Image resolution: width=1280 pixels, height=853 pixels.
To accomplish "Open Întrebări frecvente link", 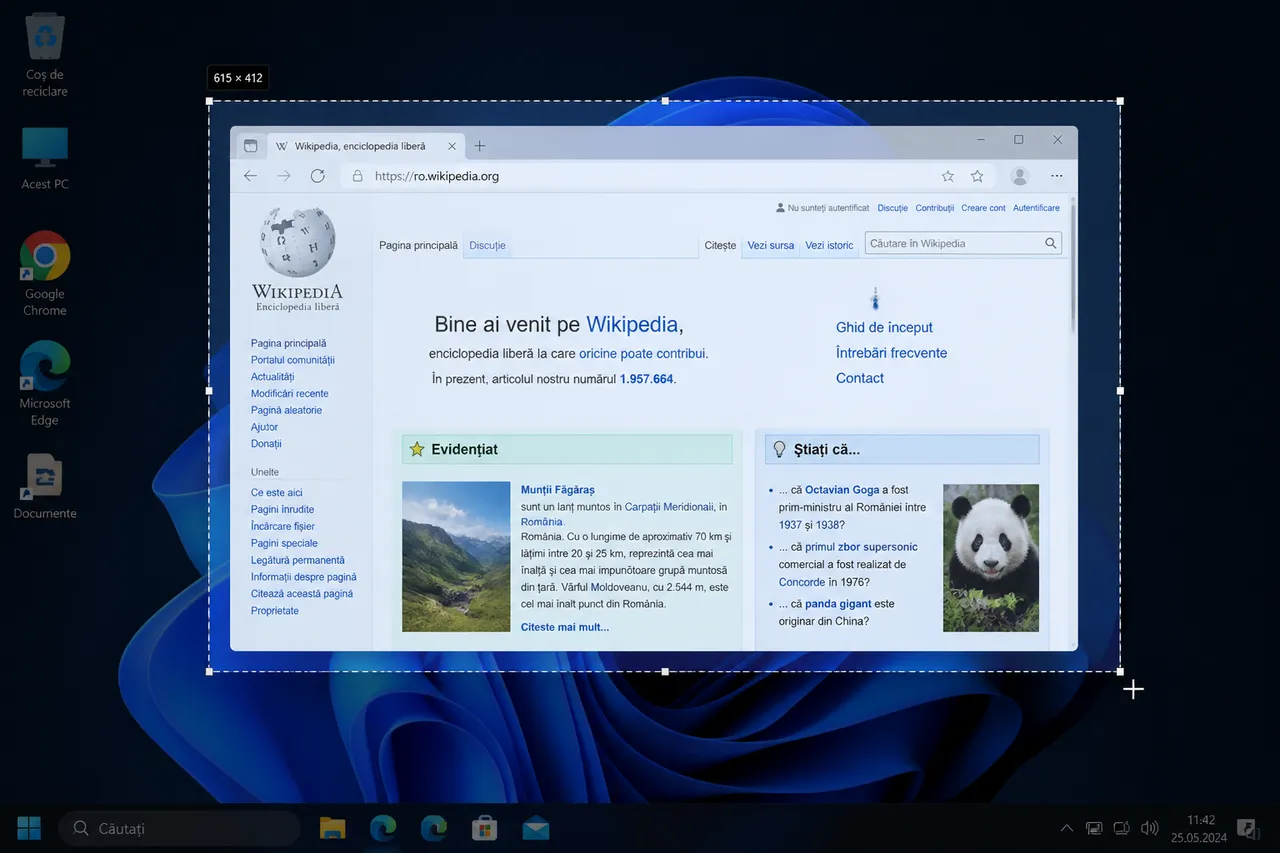I will [x=891, y=353].
